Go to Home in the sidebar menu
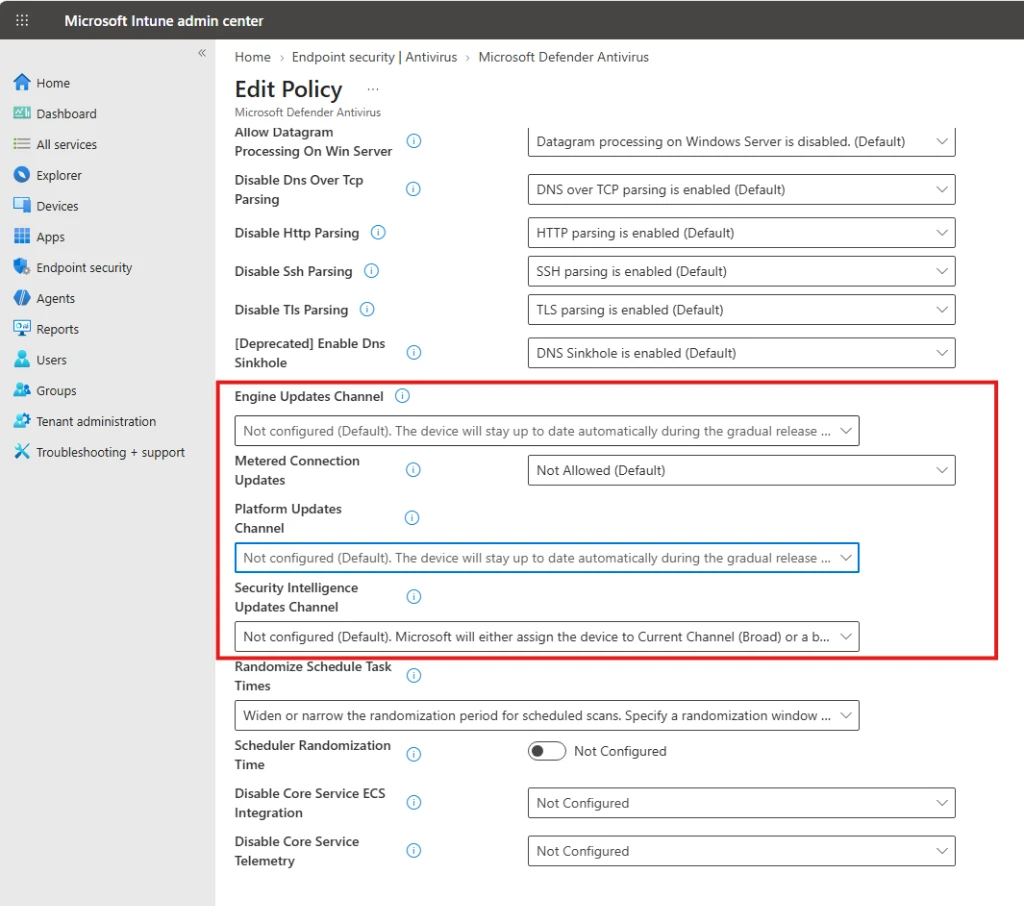The height and width of the screenshot is (906, 1024). 53,83
